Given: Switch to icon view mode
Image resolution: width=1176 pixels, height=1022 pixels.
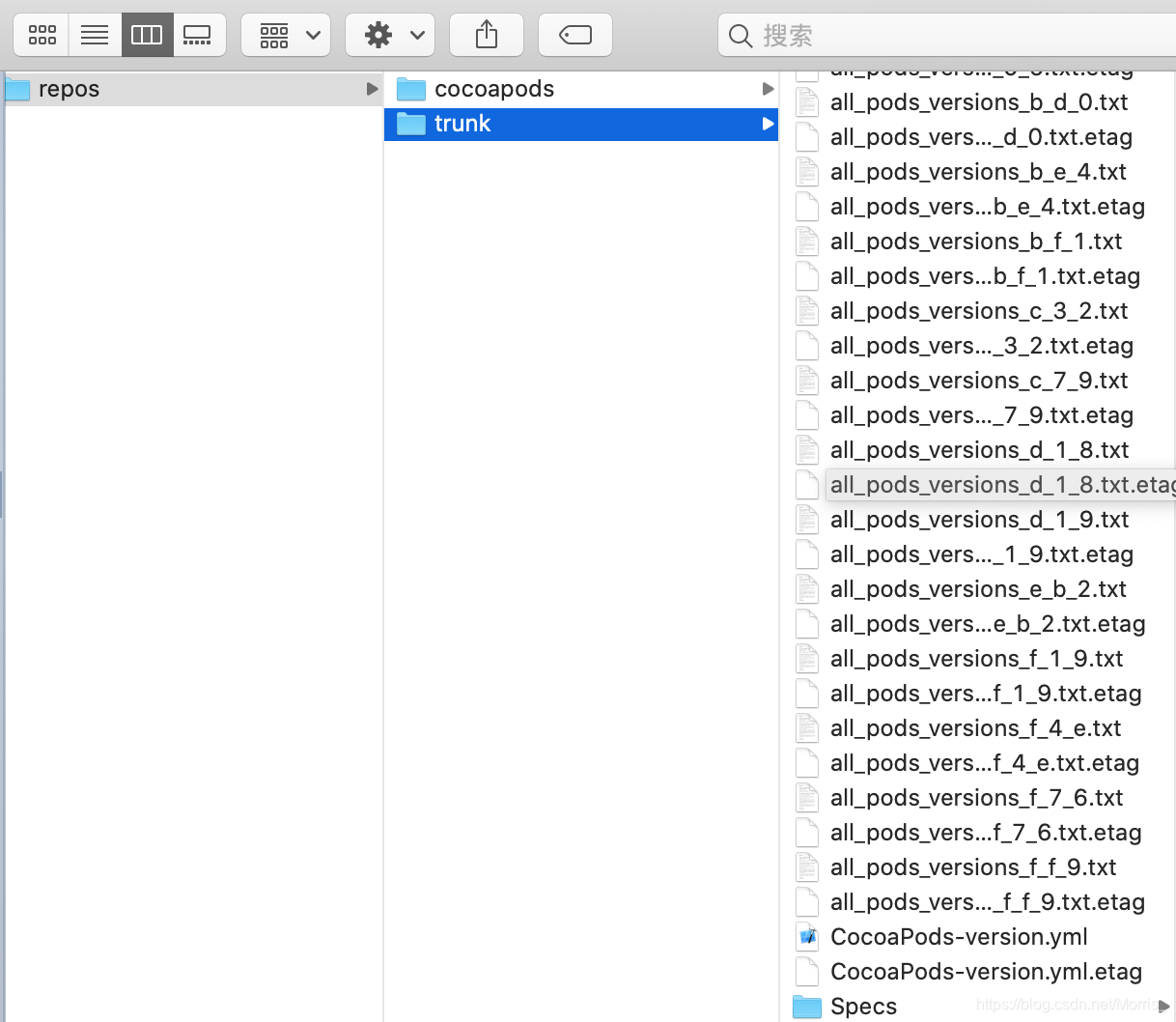Looking at the screenshot, I should tap(42, 36).
